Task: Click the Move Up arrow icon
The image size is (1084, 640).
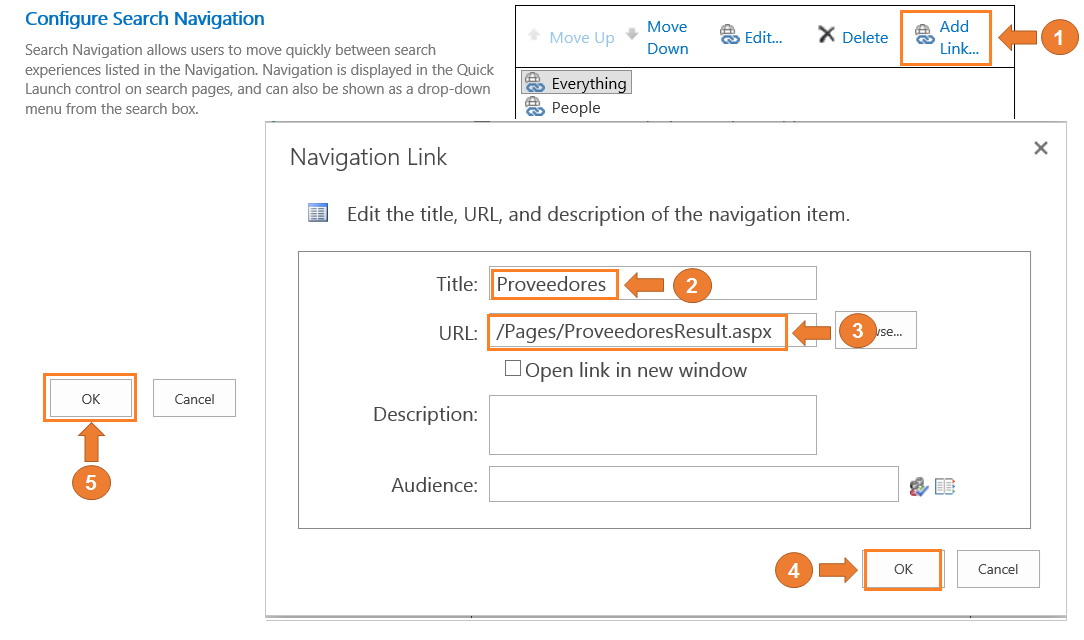Action: tap(536, 37)
